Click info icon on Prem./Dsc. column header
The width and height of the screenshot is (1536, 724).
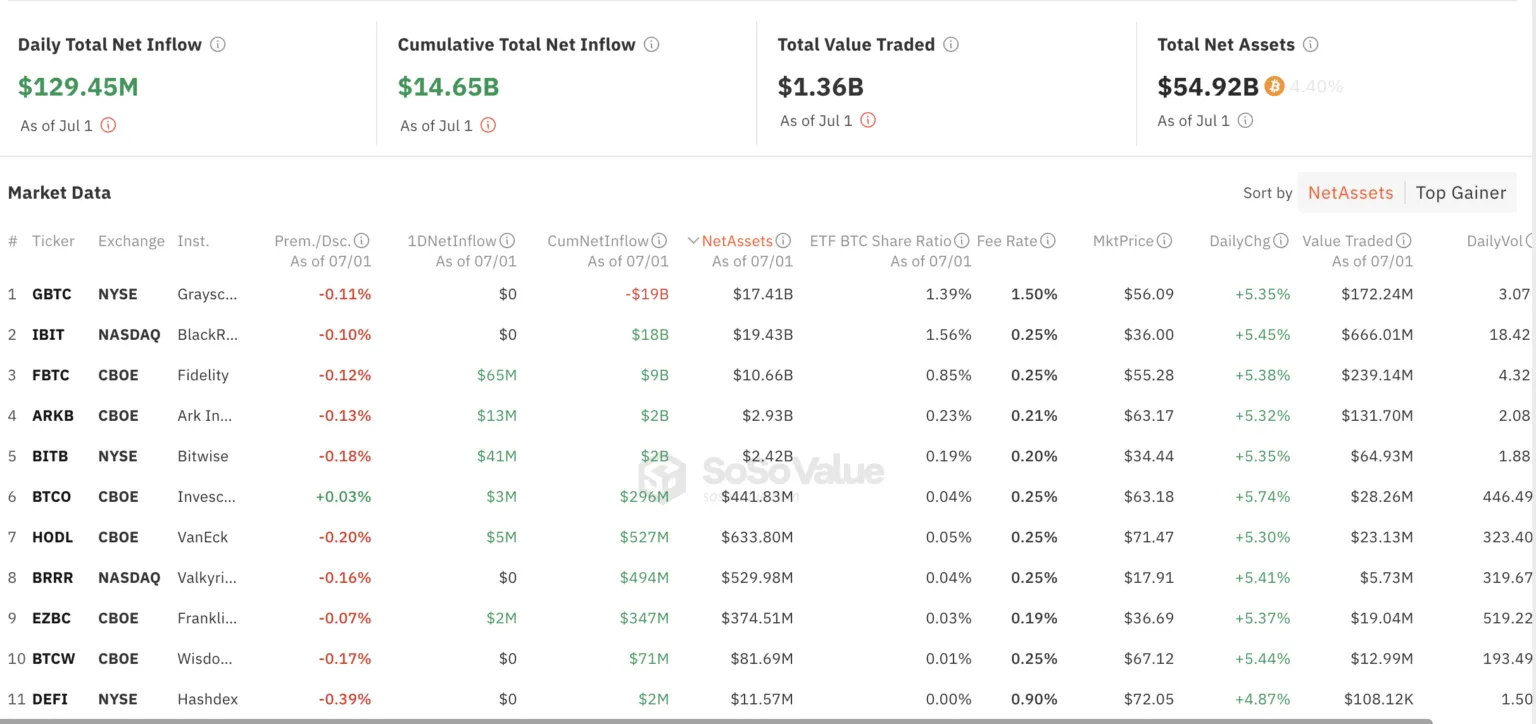362,241
